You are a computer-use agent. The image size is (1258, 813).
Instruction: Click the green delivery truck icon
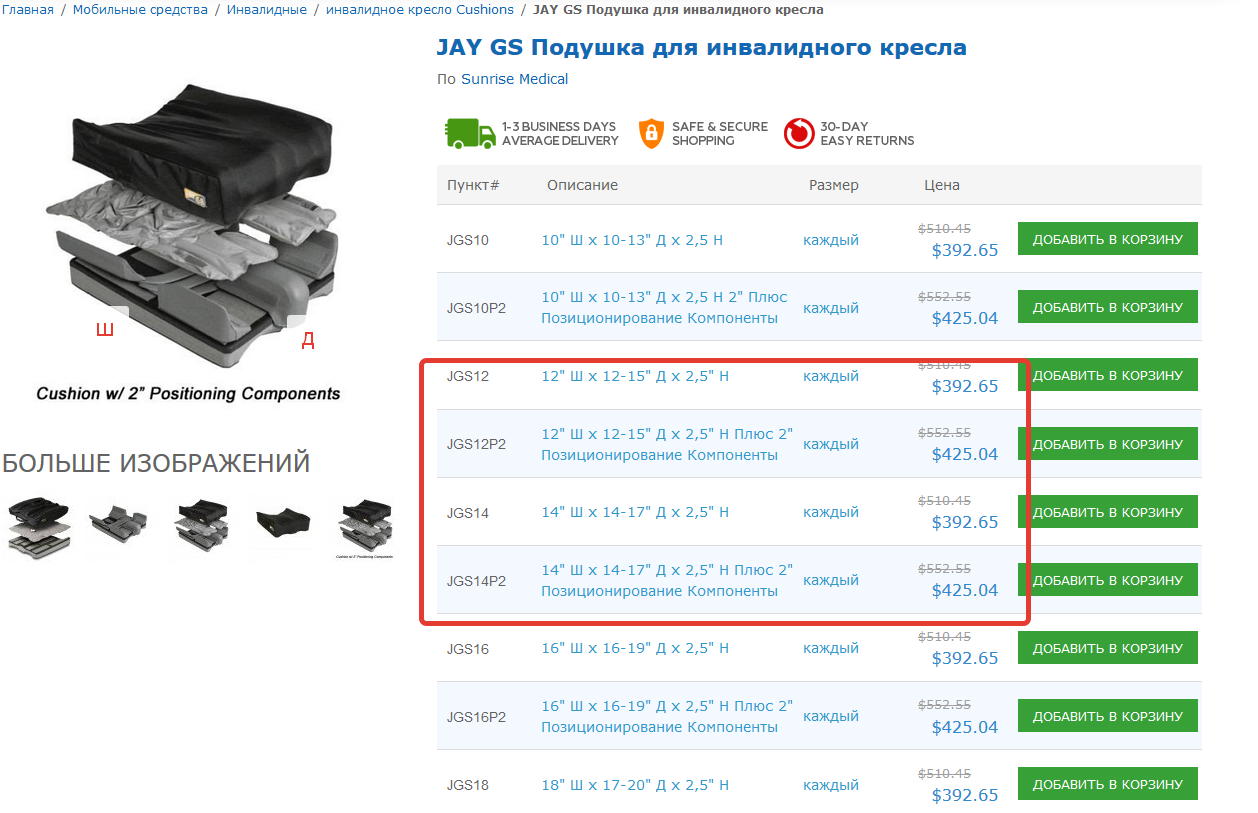pos(470,133)
